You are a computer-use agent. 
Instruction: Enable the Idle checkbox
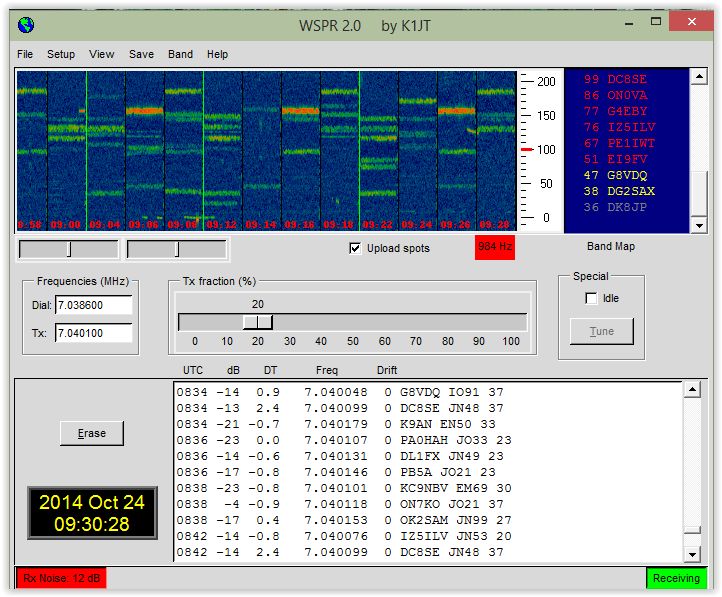click(591, 298)
